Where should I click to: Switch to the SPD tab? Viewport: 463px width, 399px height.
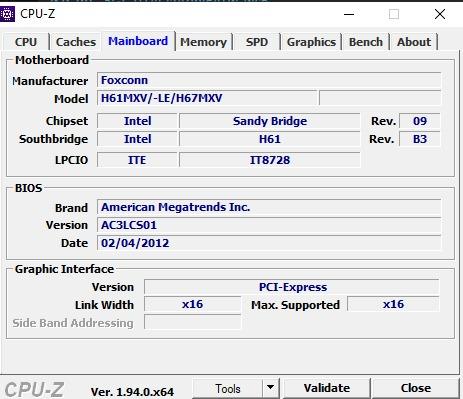[x=257, y=42]
